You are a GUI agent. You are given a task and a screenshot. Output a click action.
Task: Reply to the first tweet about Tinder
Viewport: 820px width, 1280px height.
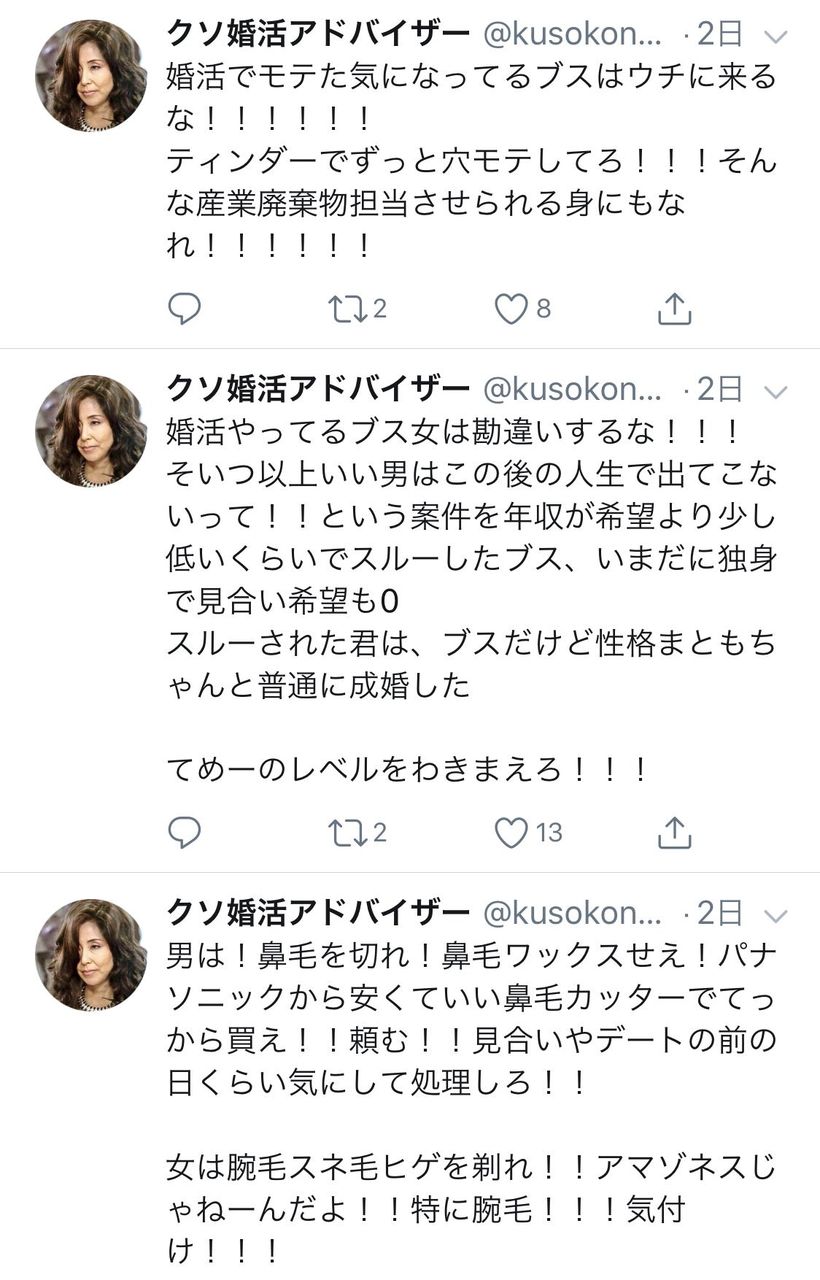[x=184, y=309]
